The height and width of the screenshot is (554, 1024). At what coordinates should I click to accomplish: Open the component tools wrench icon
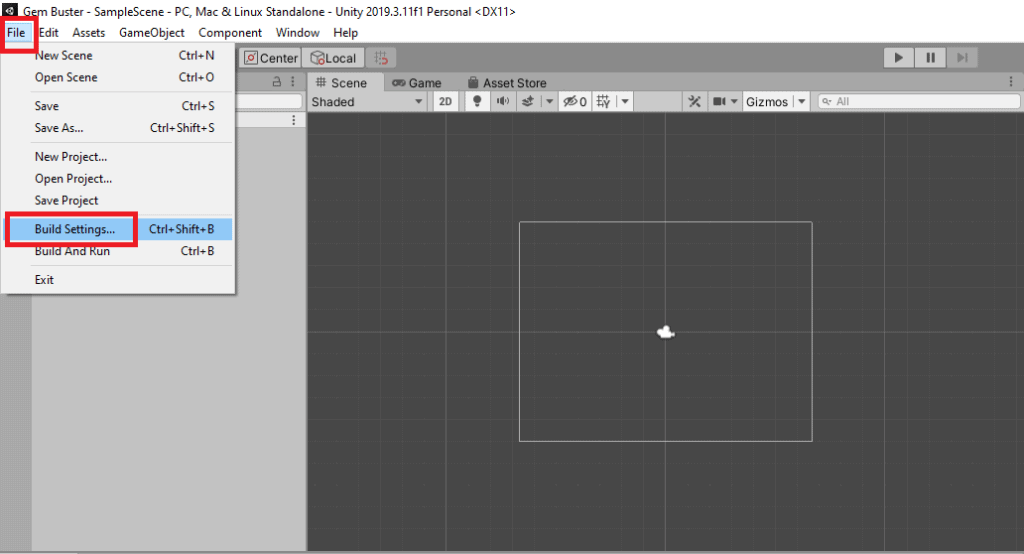pyautogui.click(x=695, y=101)
